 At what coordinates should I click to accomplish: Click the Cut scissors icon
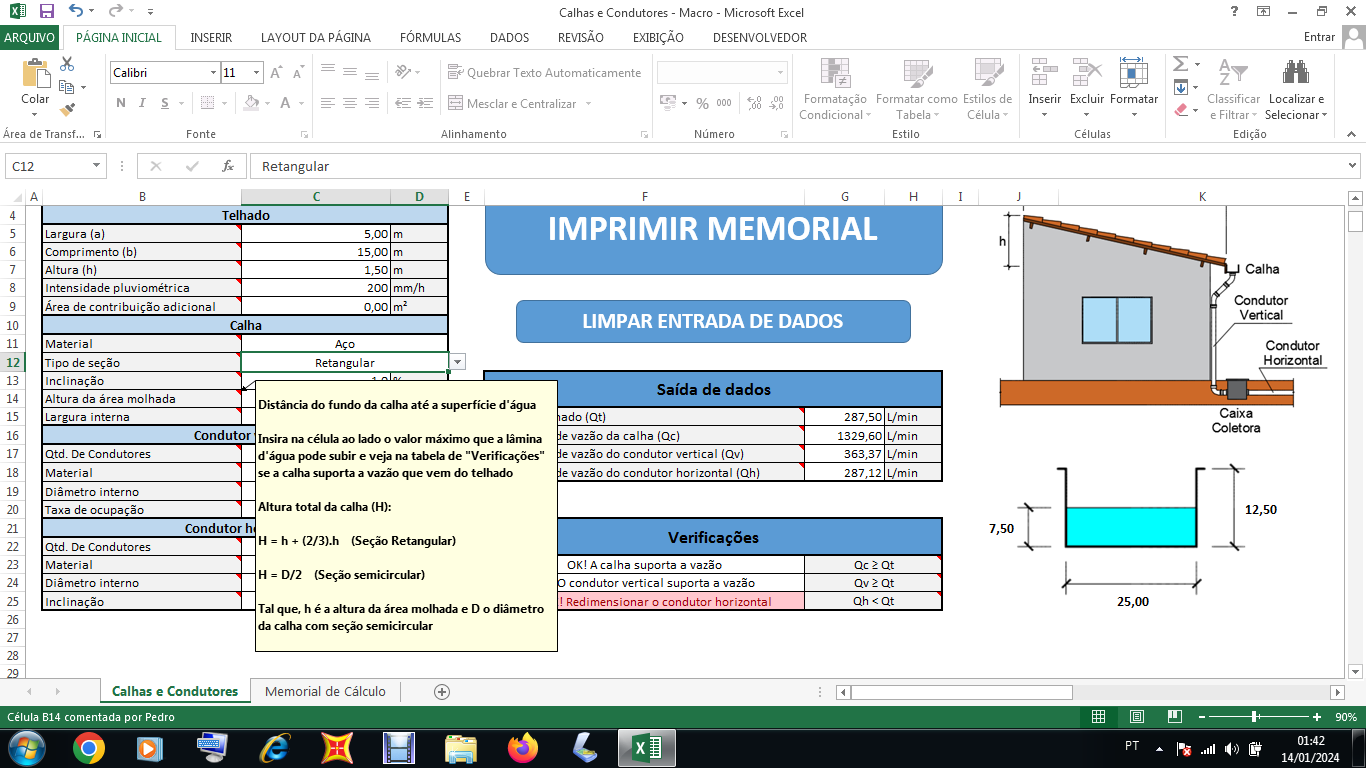(x=67, y=64)
